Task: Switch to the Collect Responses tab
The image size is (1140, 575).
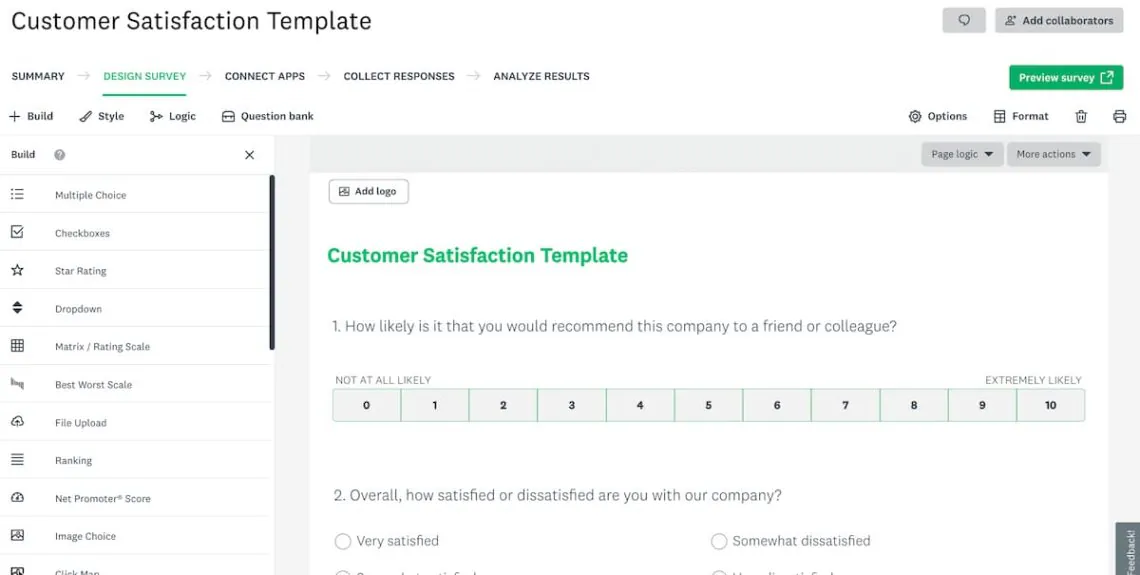Action: point(398,76)
